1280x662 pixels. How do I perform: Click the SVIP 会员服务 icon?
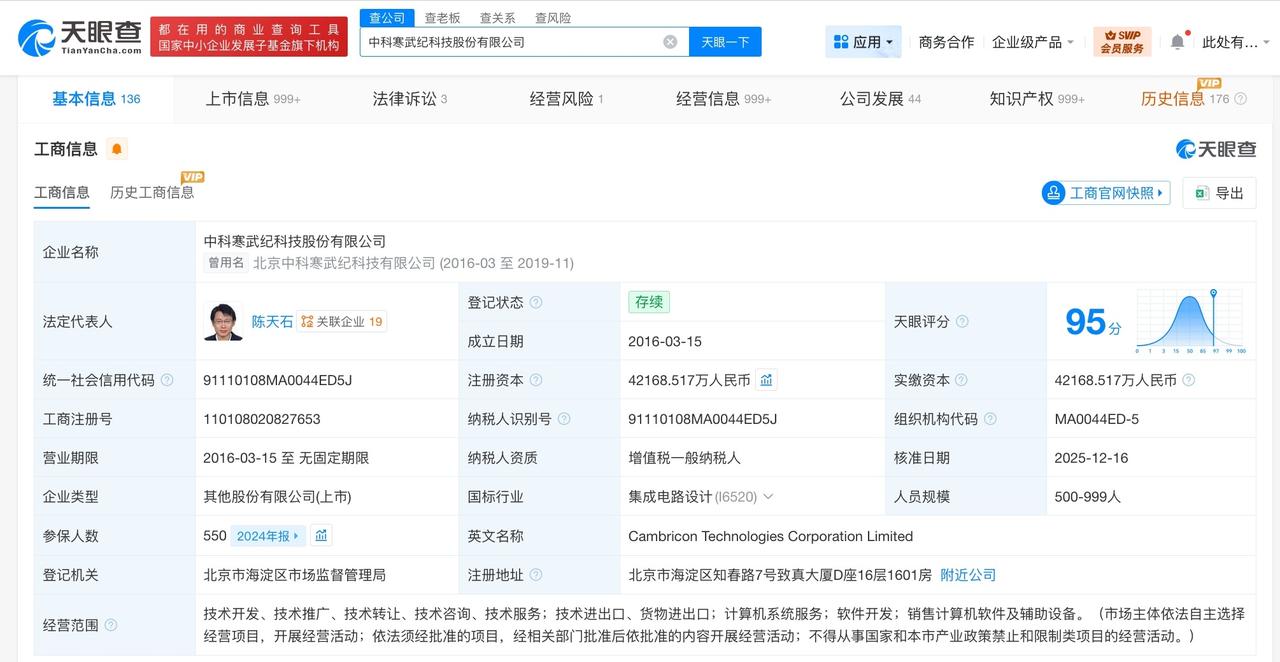point(1123,41)
